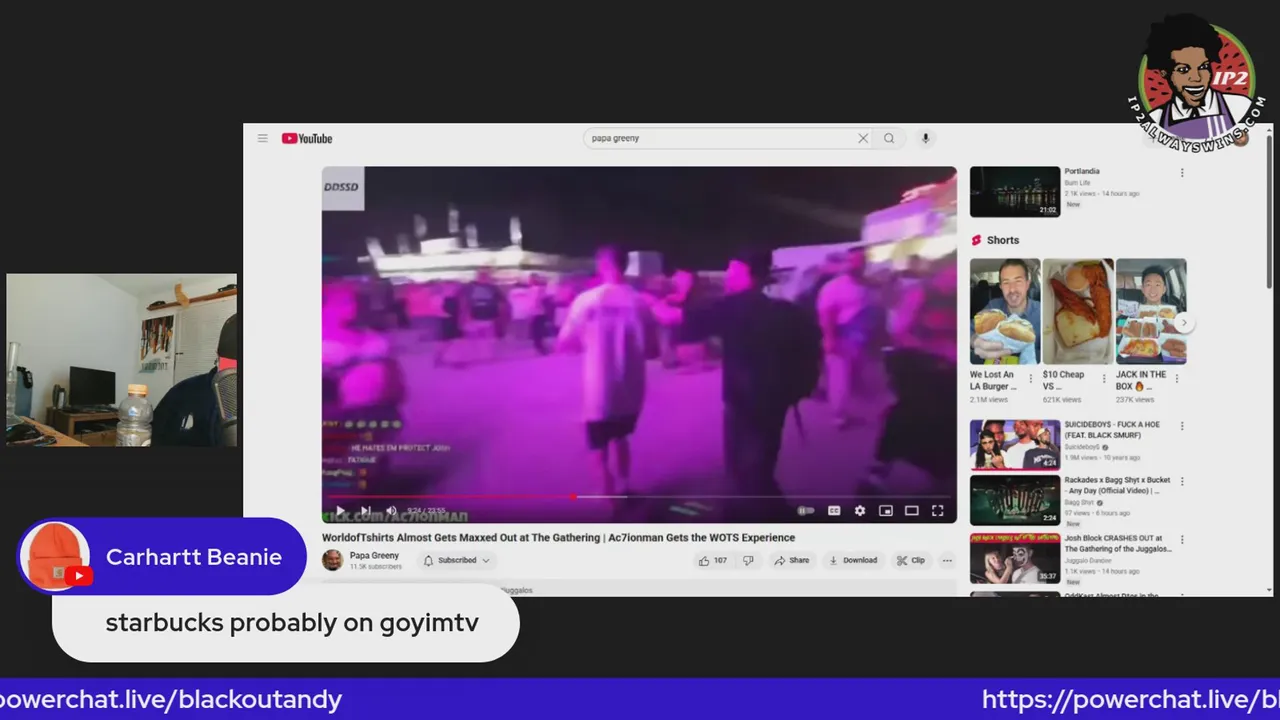Play the video using the play button
Image resolution: width=1280 pixels, height=720 pixels.
340,511
